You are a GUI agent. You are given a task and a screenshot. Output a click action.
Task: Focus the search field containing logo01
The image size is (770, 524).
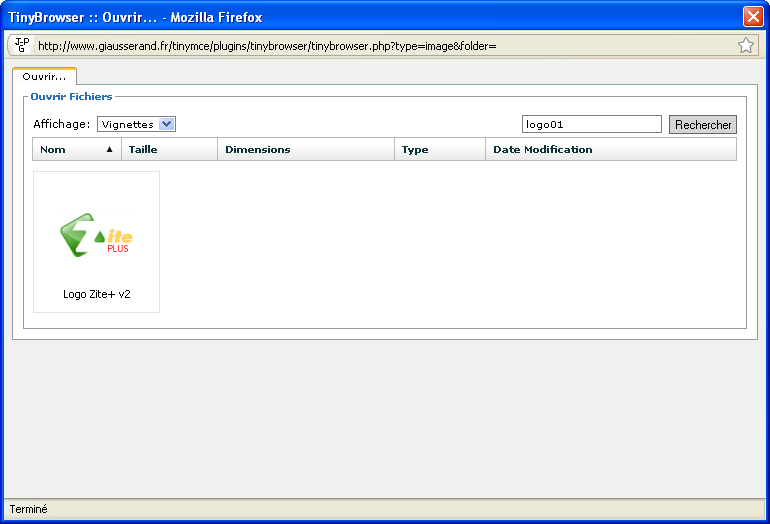(x=591, y=125)
